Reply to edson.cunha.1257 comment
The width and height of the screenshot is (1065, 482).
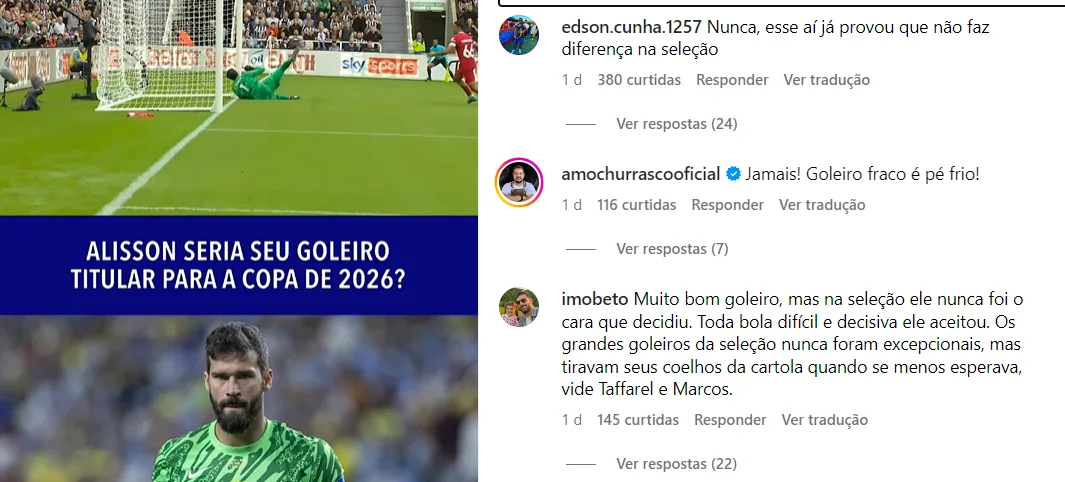(x=732, y=80)
